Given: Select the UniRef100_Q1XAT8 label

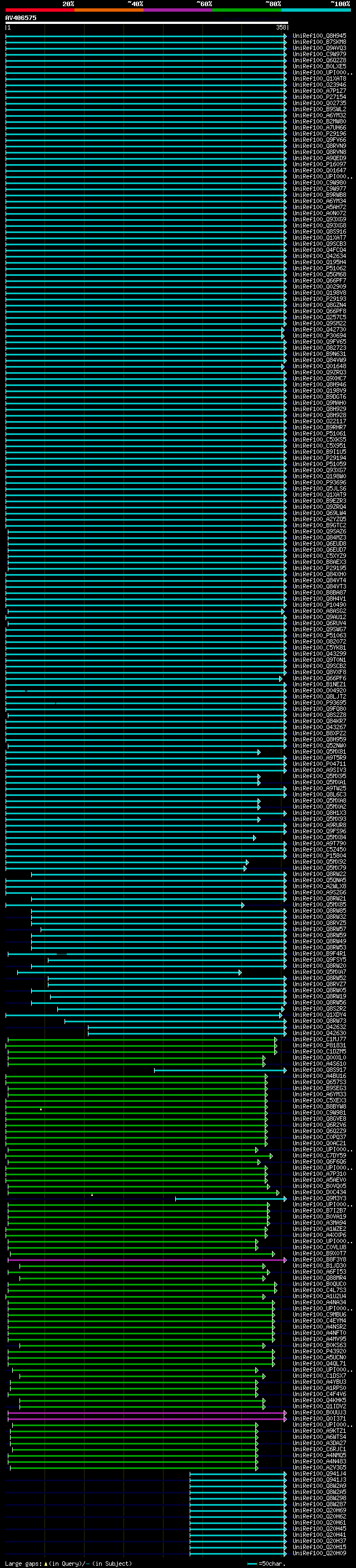Looking at the screenshot, I should [319, 78].
